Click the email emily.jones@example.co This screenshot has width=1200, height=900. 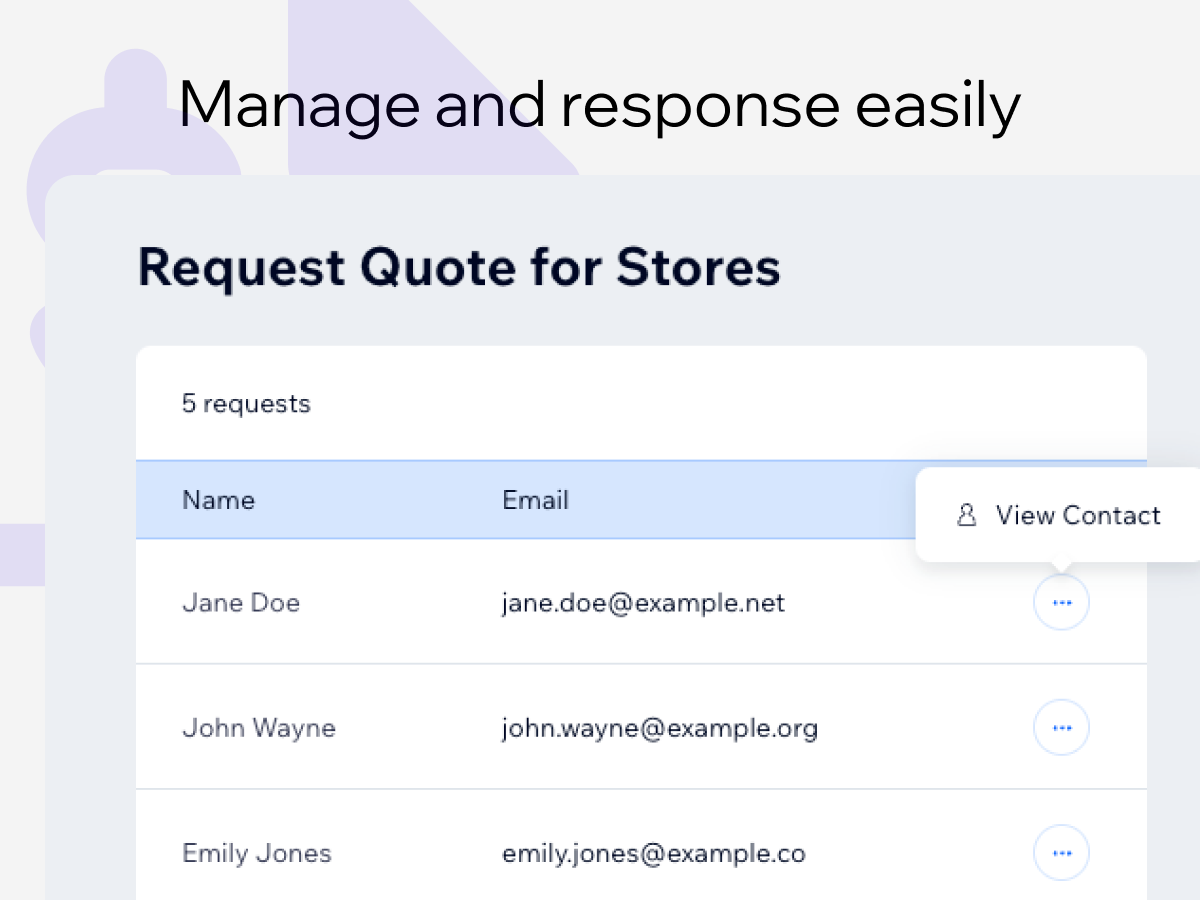[654, 853]
